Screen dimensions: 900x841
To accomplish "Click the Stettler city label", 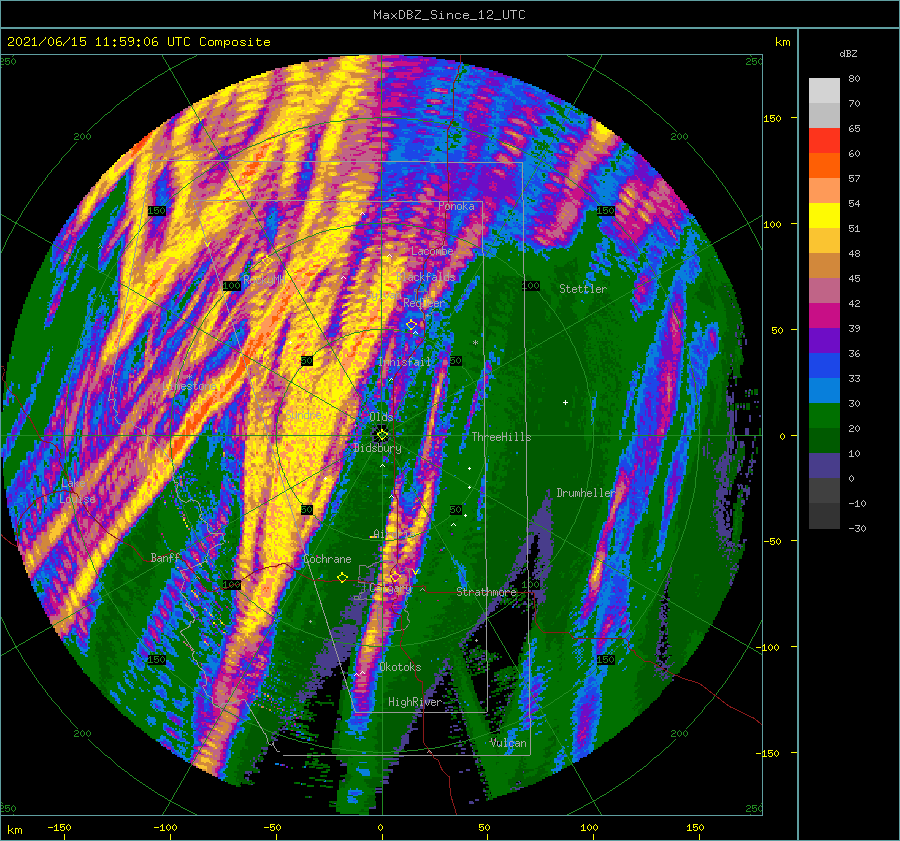I will [583, 289].
